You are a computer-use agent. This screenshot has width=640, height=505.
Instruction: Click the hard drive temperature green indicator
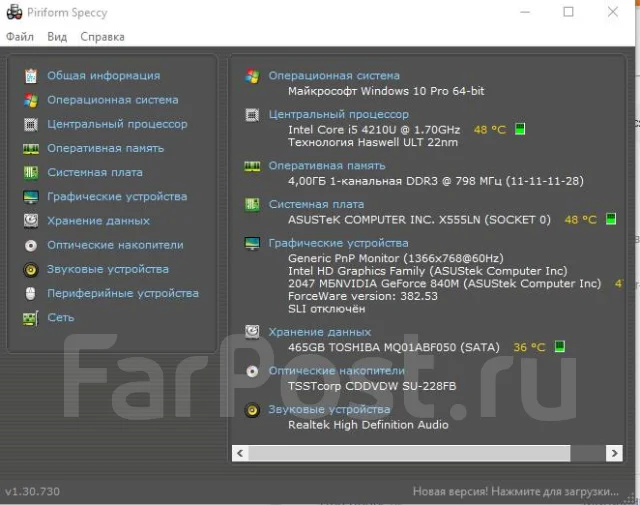coord(560,347)
